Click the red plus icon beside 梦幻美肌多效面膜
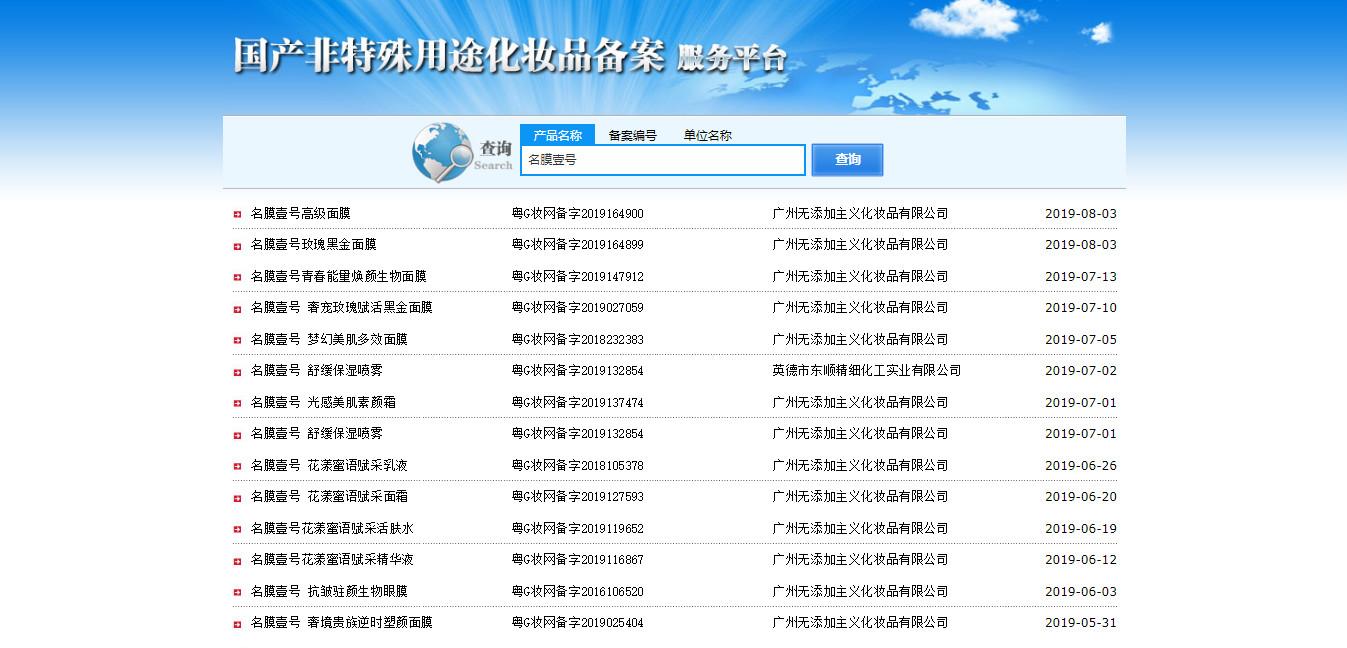The width and height of the screenshot is (1347, 648). (238, 340)
